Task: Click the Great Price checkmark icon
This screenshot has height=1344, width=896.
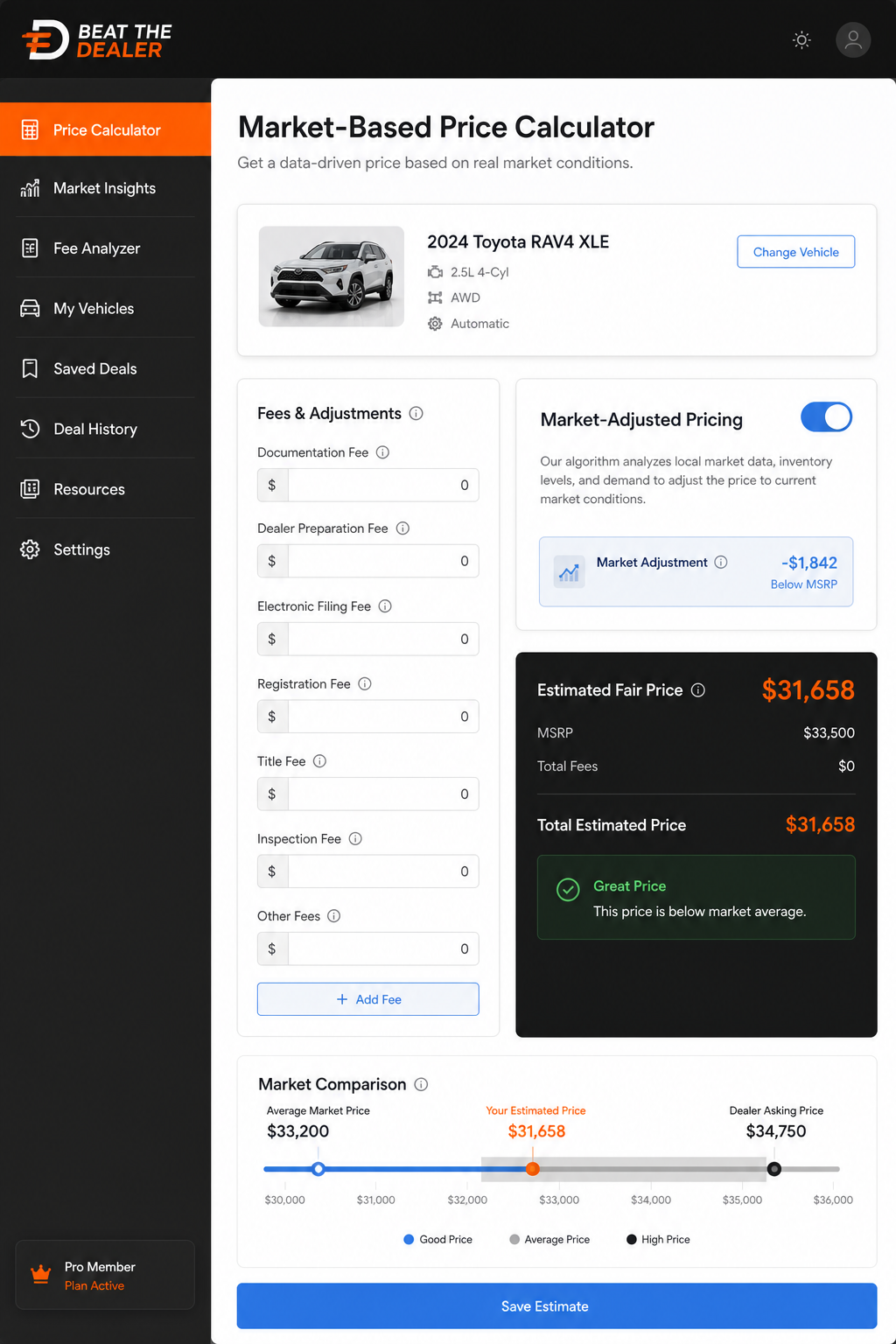Action: [x=568, y=890]
